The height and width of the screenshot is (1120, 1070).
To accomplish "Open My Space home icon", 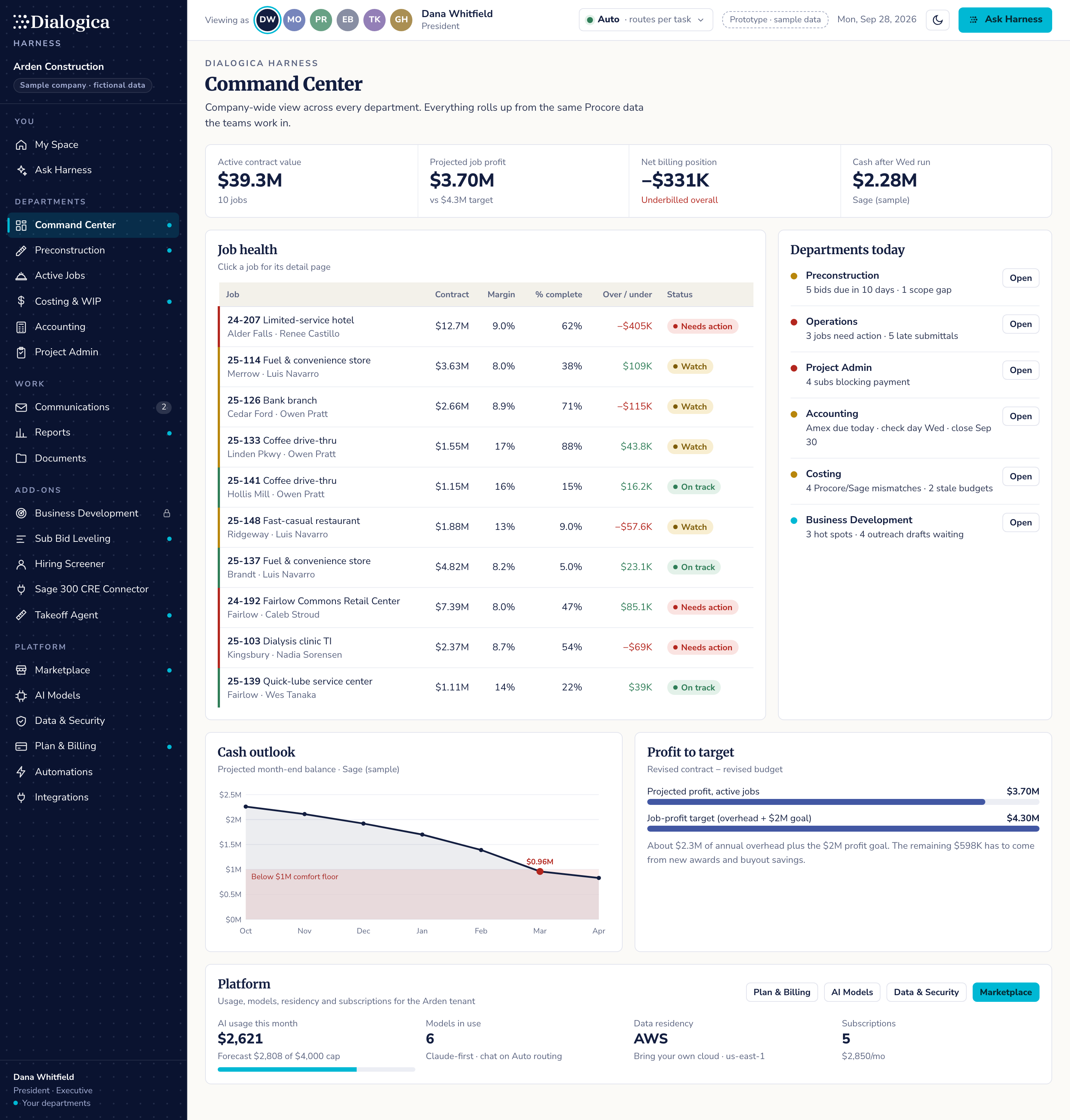I will pyautogui.click(x=21, y=145).
